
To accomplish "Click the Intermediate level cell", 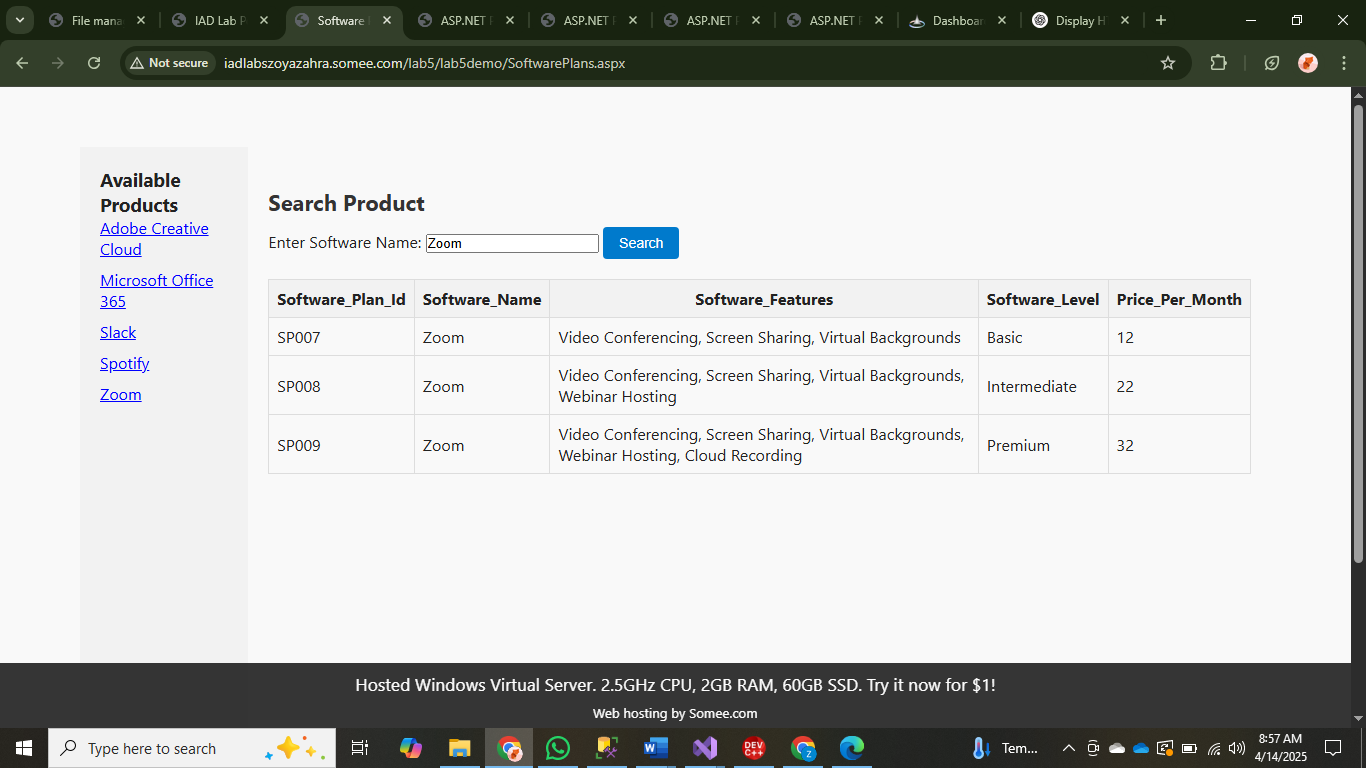I will point(1043,386).
